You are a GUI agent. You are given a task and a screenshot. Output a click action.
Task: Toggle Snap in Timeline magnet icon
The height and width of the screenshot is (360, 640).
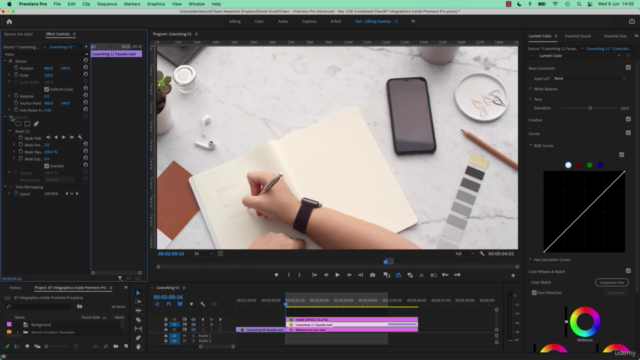(x=169, y=304)
